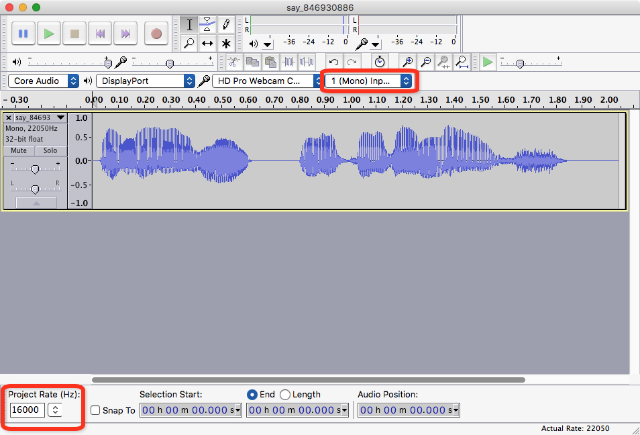Click the input volume slider

click(x=172, y=62)
